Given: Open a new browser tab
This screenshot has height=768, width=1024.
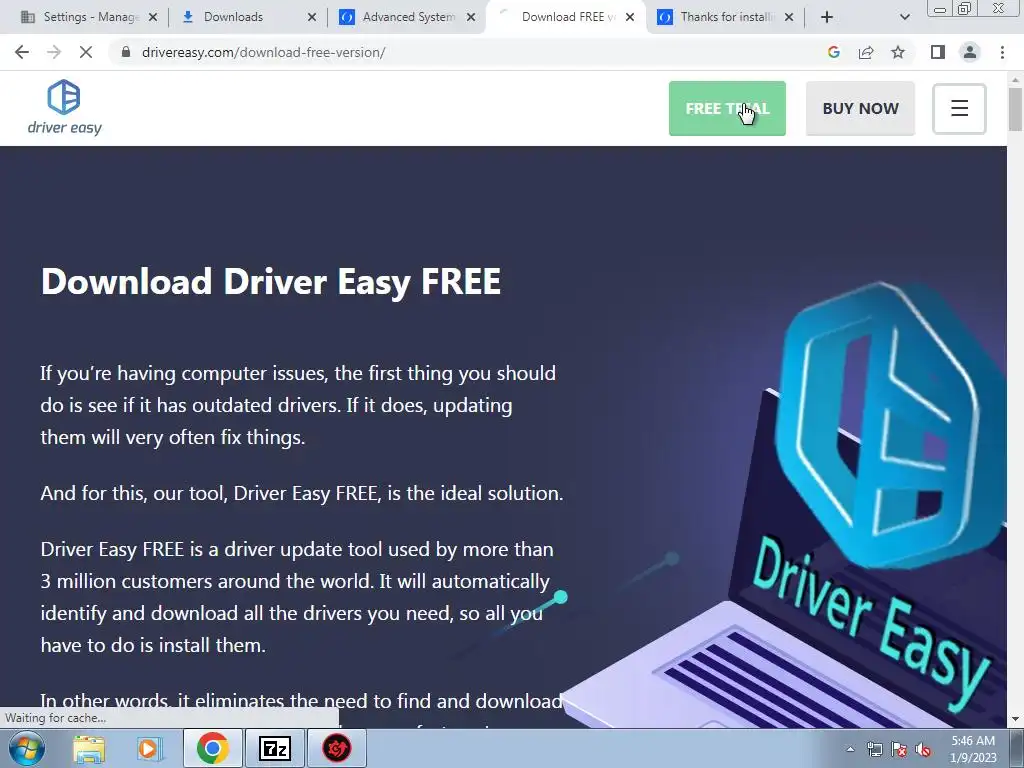Looking at the screenshot, I should click(x=827, y=18).
